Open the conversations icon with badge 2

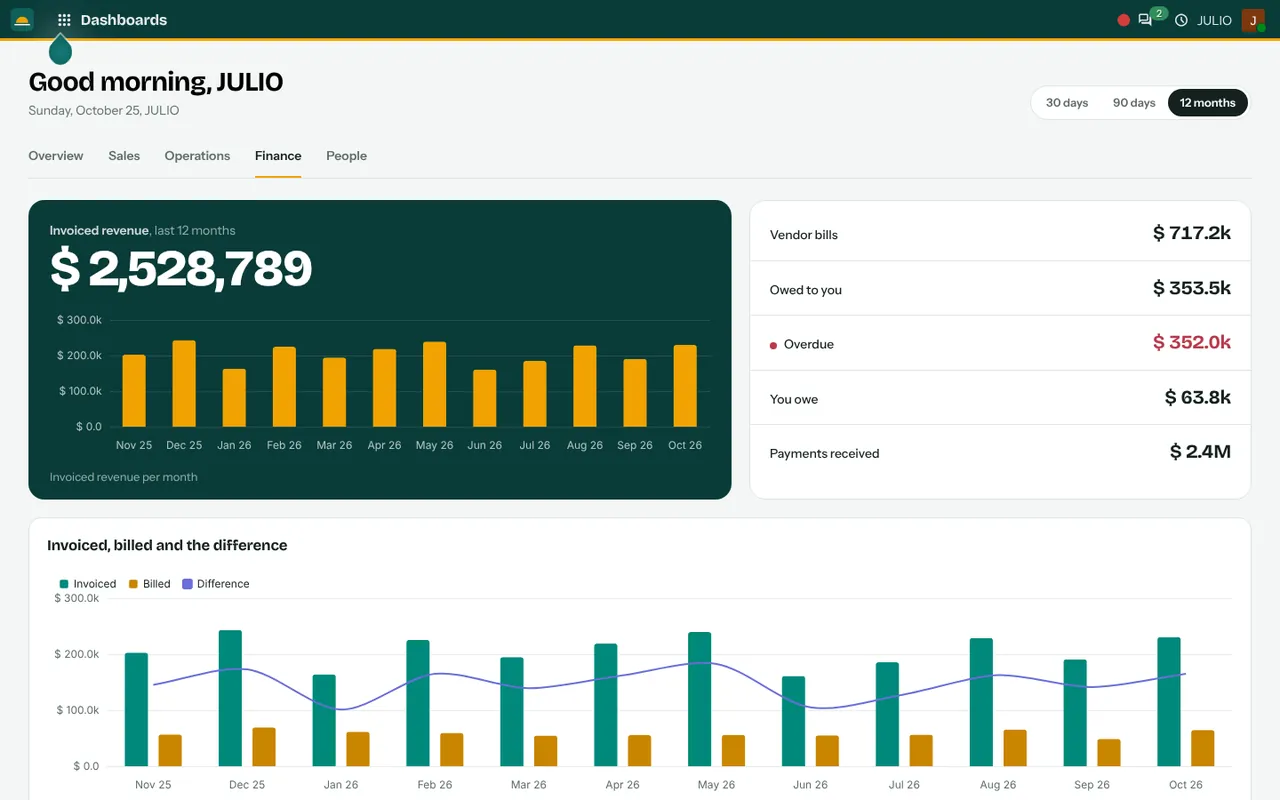point(1145,20)
